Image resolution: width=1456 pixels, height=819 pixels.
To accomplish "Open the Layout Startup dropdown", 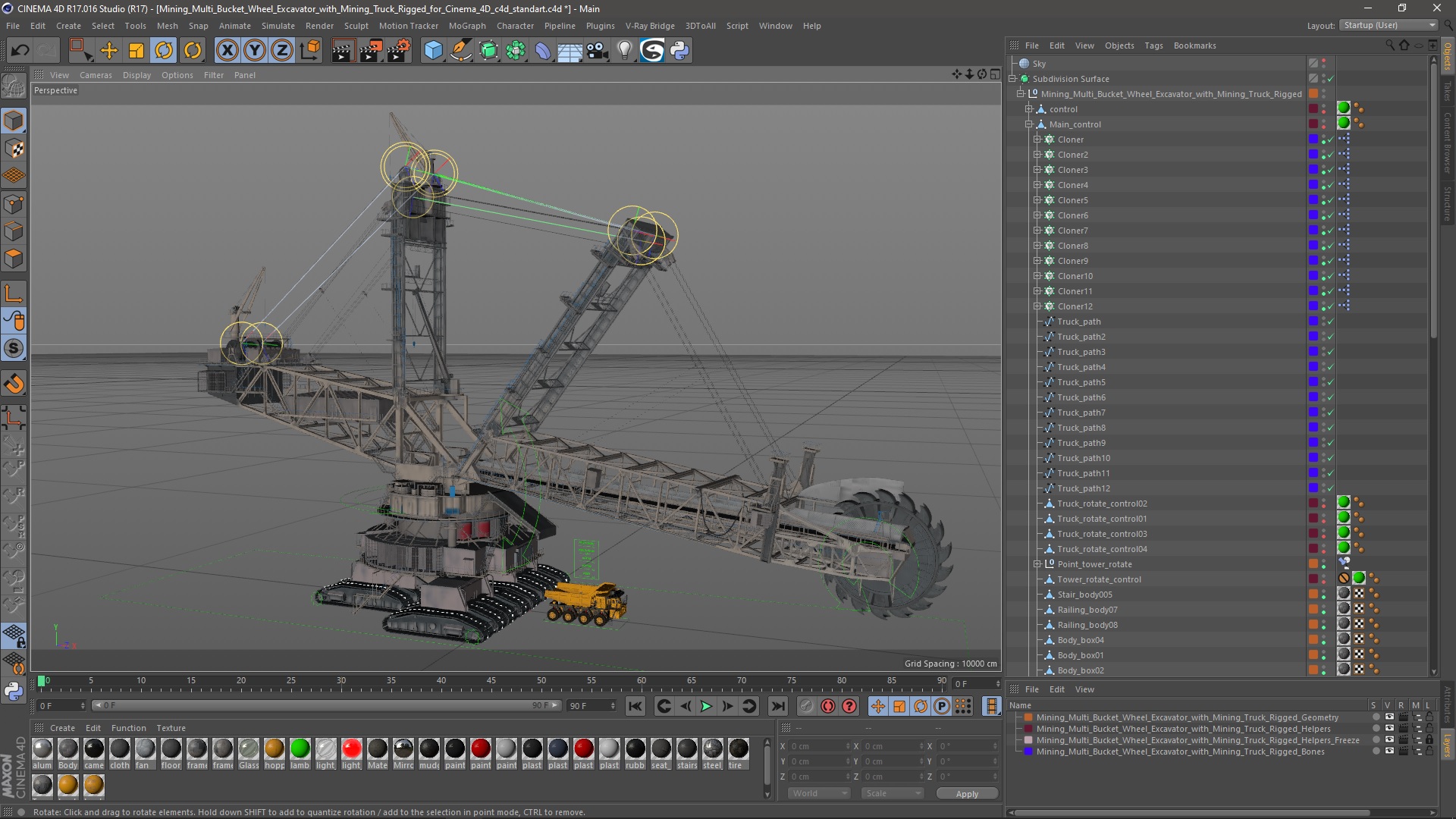I will (1389, 25).
